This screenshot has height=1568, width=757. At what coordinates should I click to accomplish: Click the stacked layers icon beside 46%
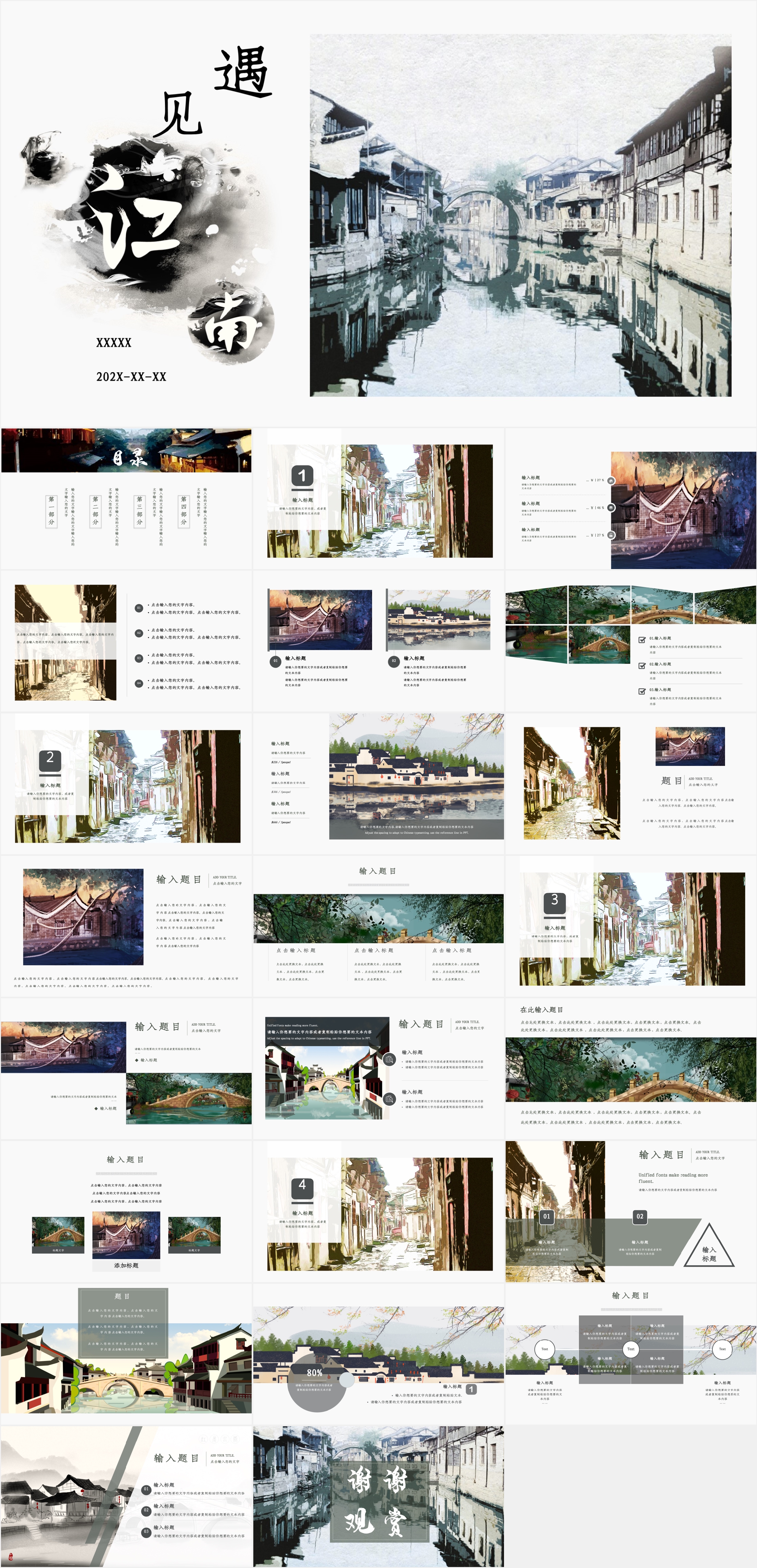click(611, 508)
